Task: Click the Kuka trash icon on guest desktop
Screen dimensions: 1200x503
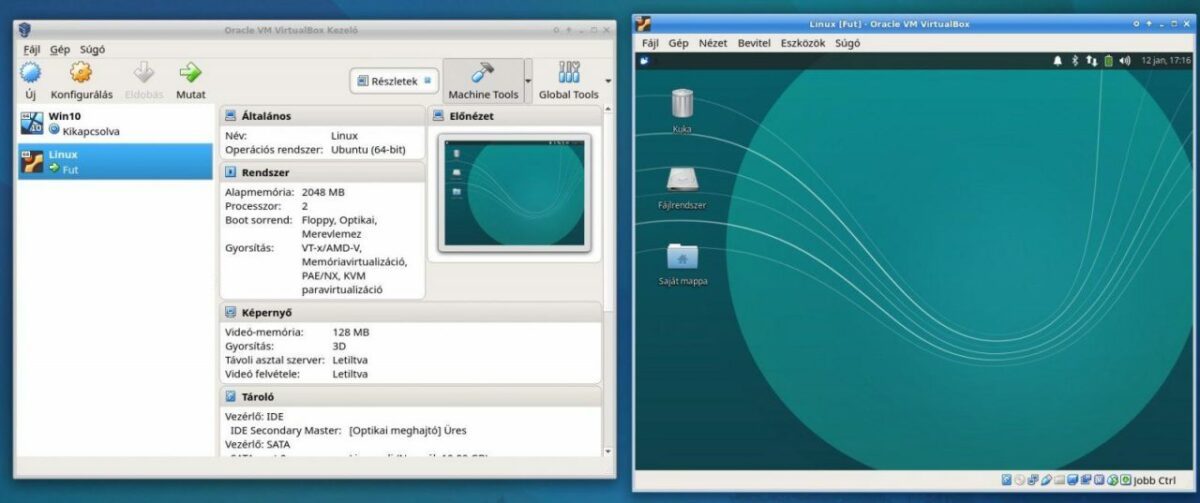Action: coord(682,102)
